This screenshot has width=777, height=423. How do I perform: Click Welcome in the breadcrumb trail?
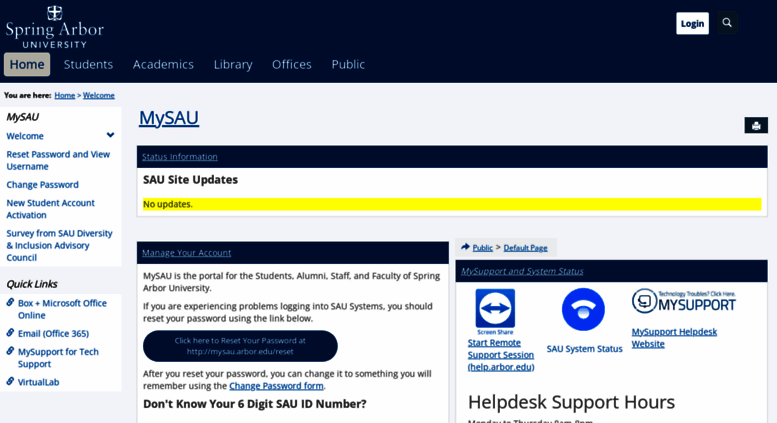point(99,96)
